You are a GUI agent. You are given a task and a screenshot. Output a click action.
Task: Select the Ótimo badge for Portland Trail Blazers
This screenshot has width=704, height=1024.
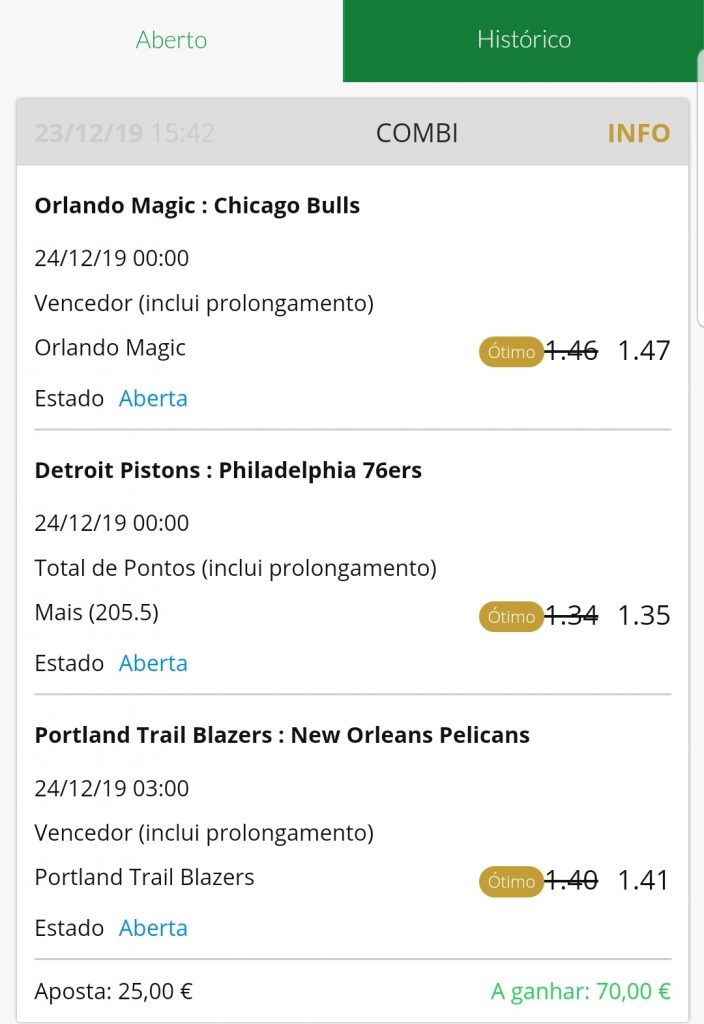pyautogui.click(x=511, y=882)
